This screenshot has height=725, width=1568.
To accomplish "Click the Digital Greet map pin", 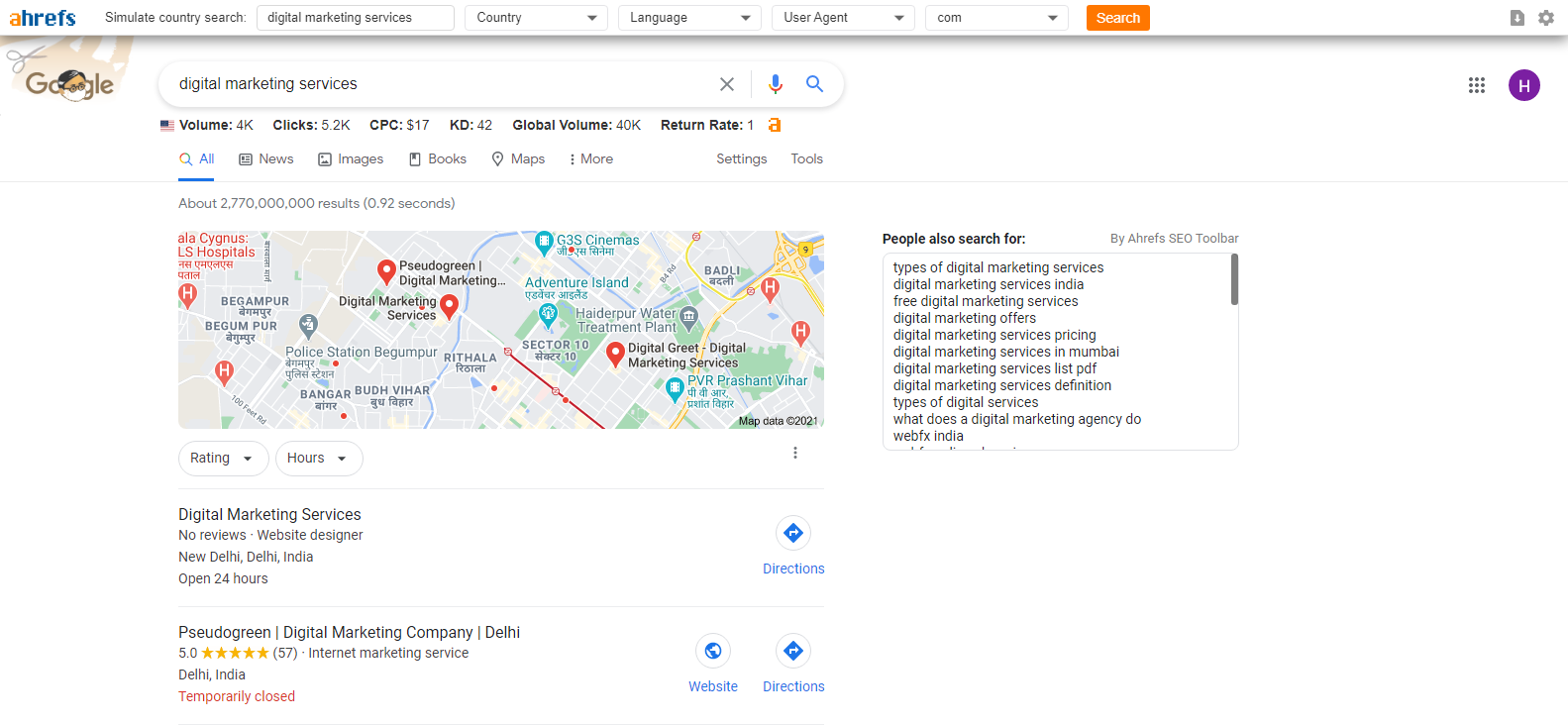I will [615, 354].
